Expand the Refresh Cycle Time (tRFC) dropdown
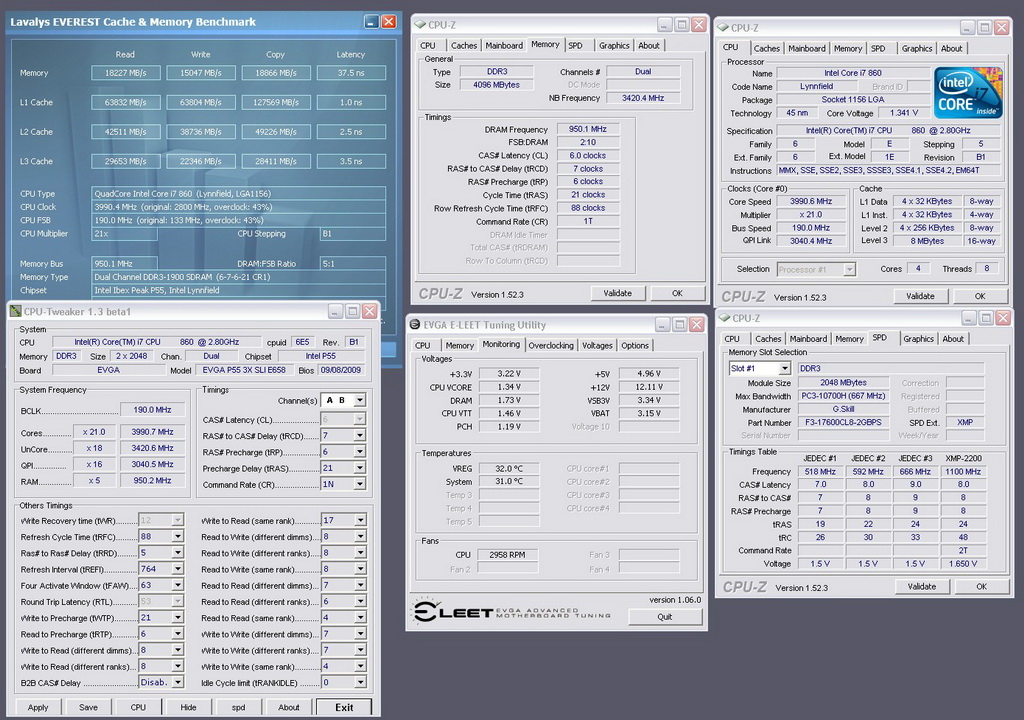Viewport: 1024px width, 720px height. click(177, 536)
